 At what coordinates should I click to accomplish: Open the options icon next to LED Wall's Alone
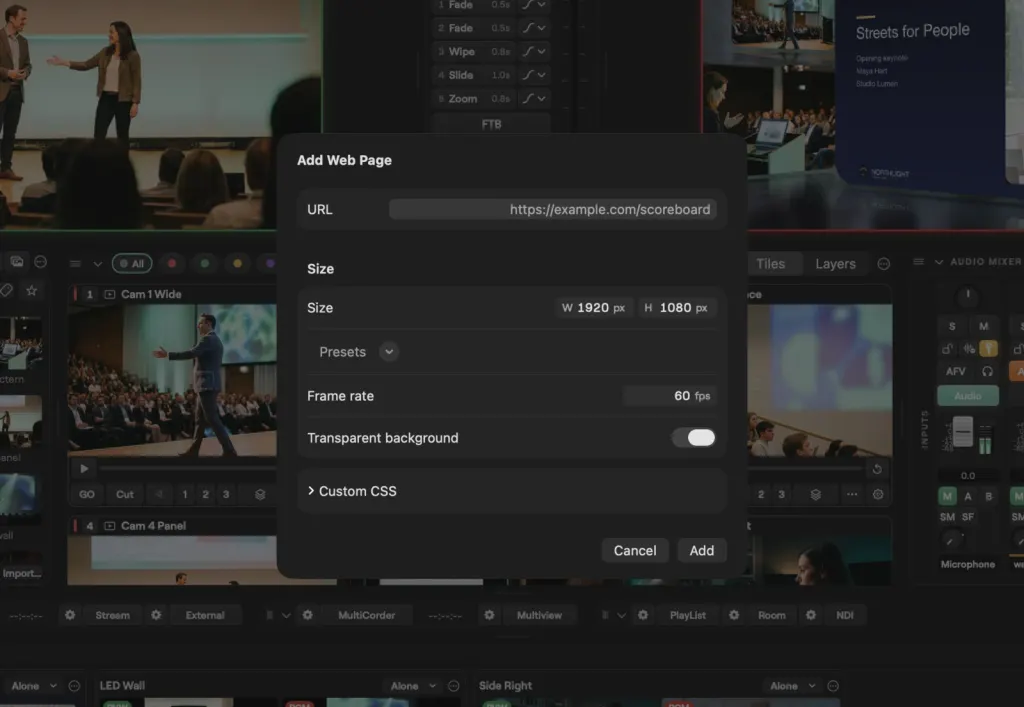tap(454, 686)
